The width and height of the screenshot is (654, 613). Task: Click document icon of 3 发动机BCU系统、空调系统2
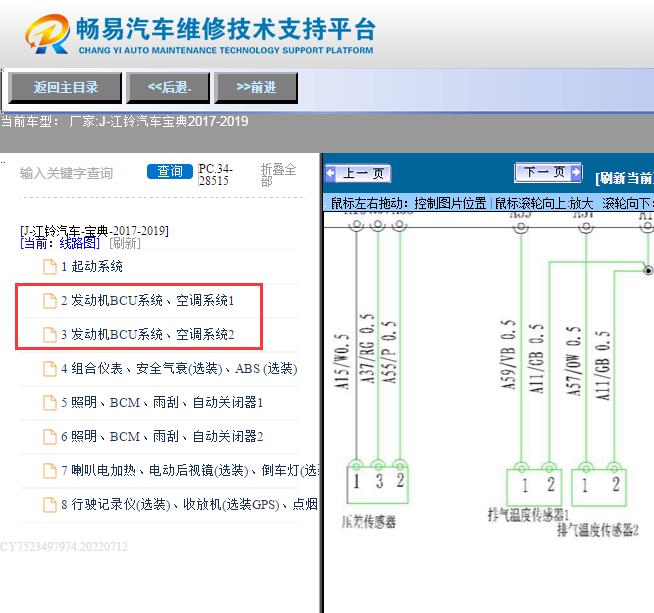coord(50,334)
